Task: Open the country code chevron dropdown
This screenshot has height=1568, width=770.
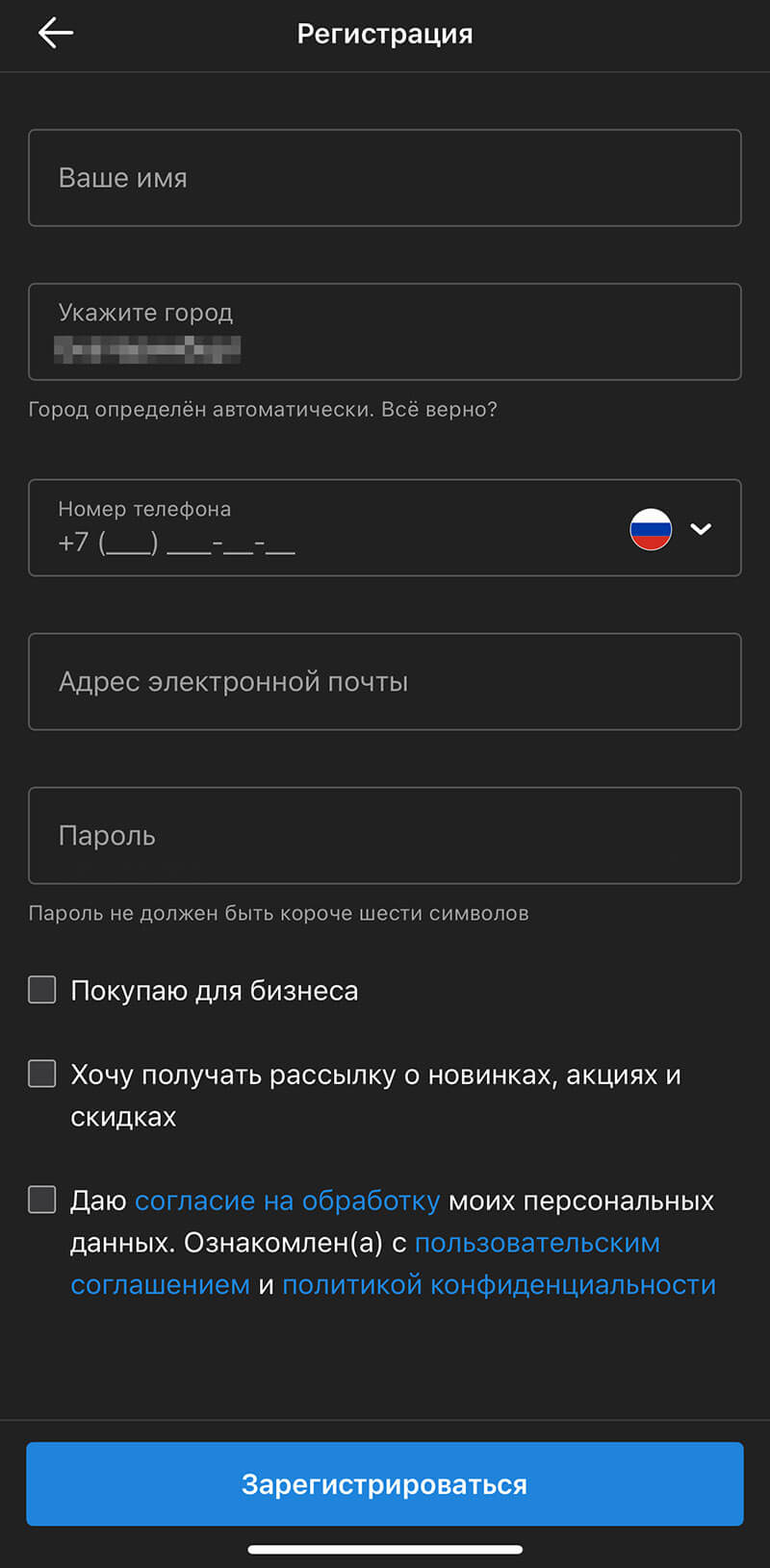Action: (702, 528)
